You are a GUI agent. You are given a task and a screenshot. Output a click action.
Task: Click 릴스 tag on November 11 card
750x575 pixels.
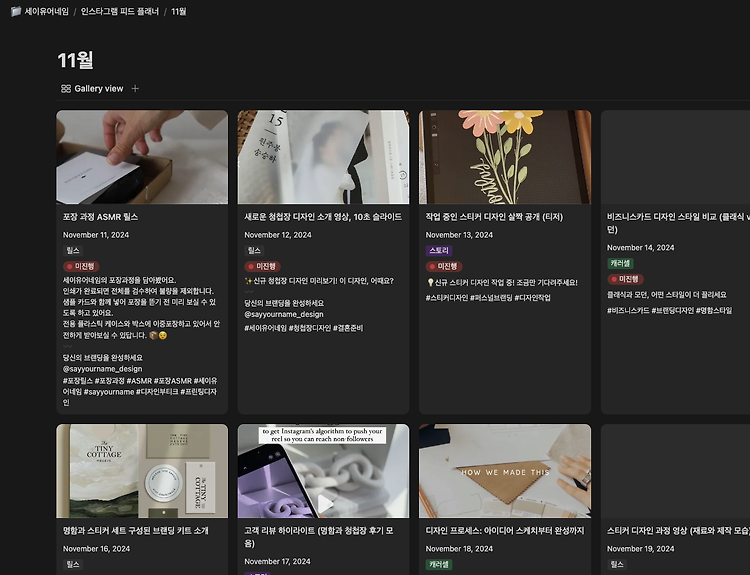[x=73, y=251]
